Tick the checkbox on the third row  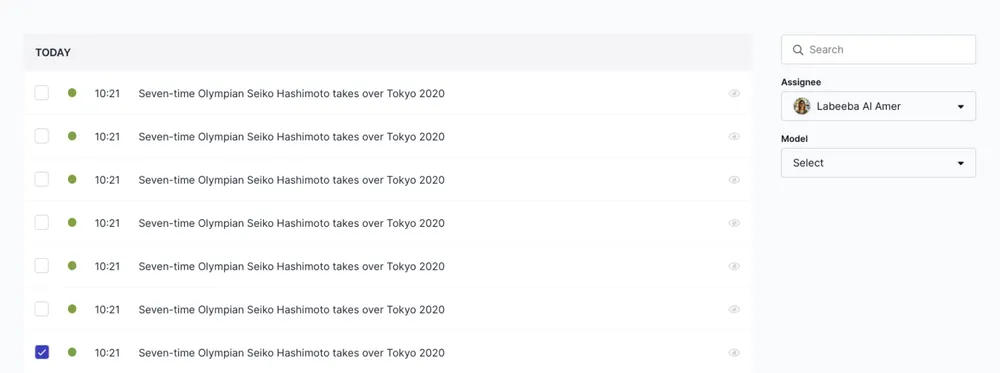(x=41, y=180)
